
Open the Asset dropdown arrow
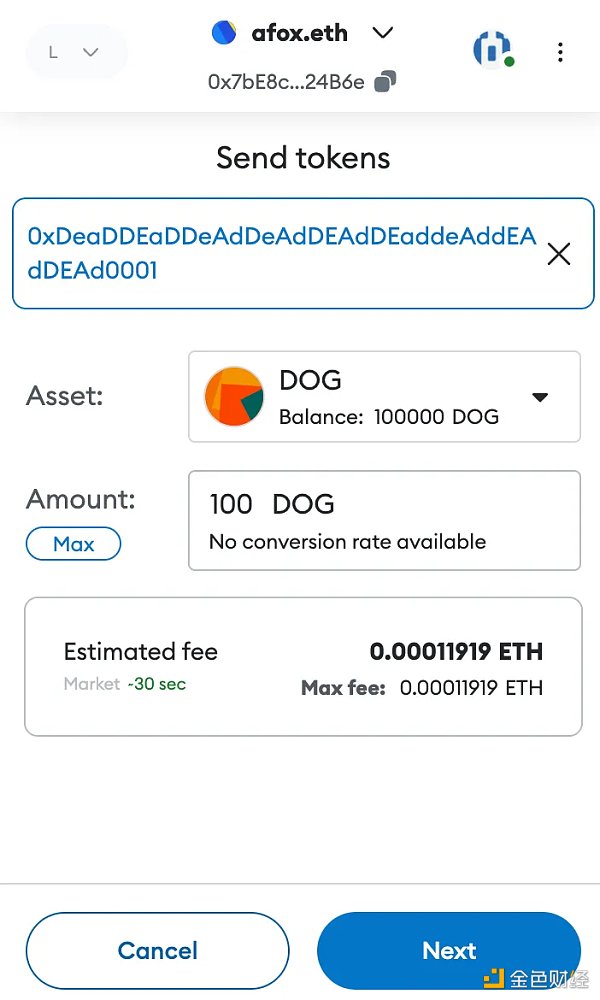pos(540,397)
